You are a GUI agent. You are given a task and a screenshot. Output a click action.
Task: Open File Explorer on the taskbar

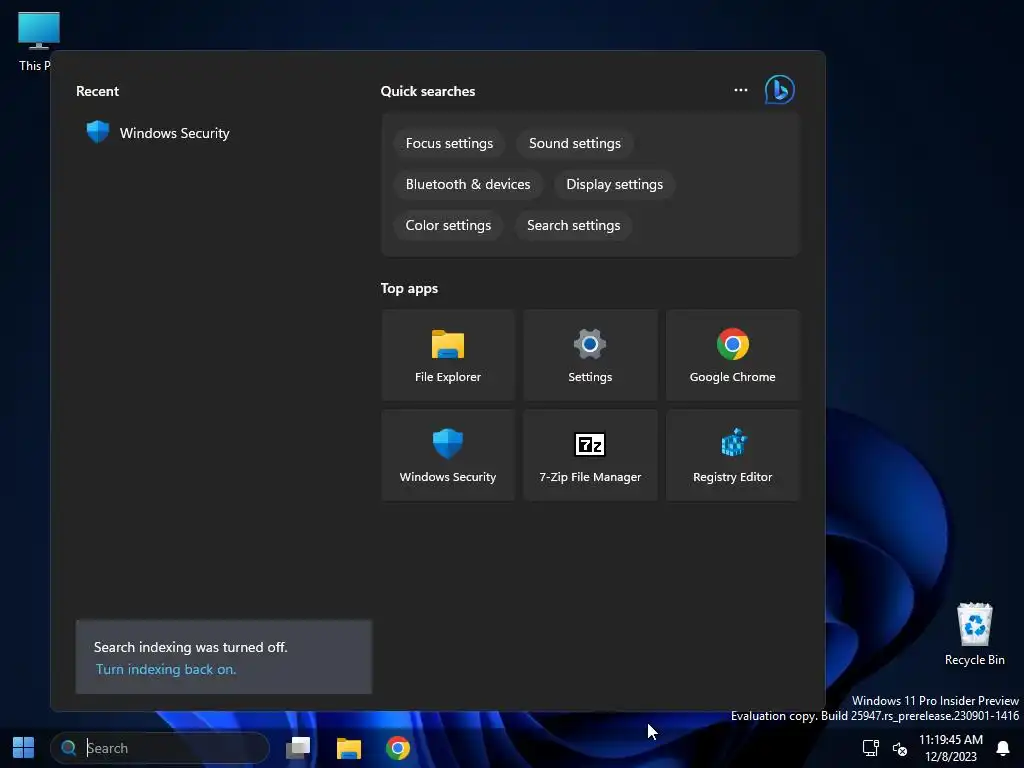click(x=349, y=747)
